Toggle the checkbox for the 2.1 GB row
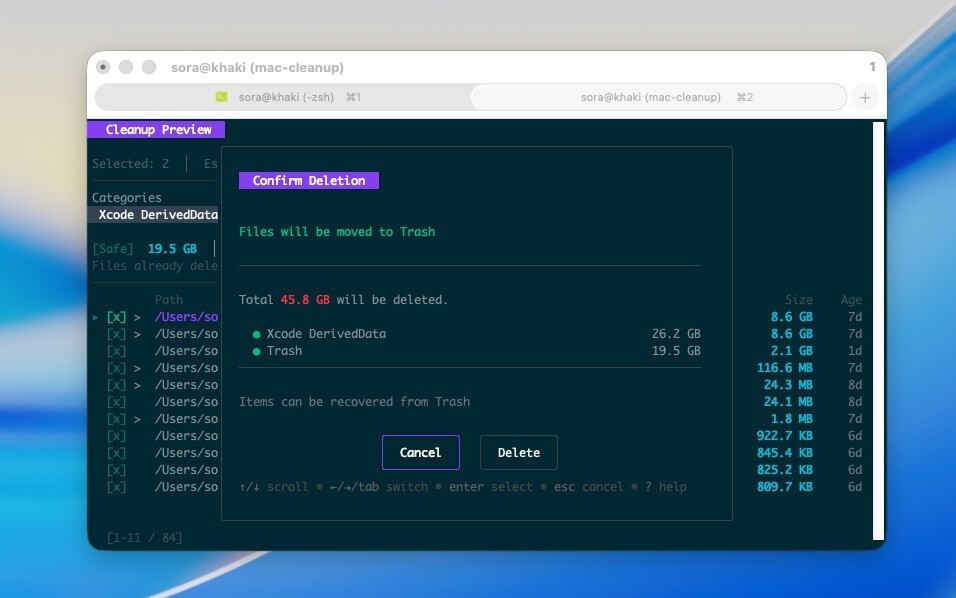956x598 pixels. click(116, 351)
